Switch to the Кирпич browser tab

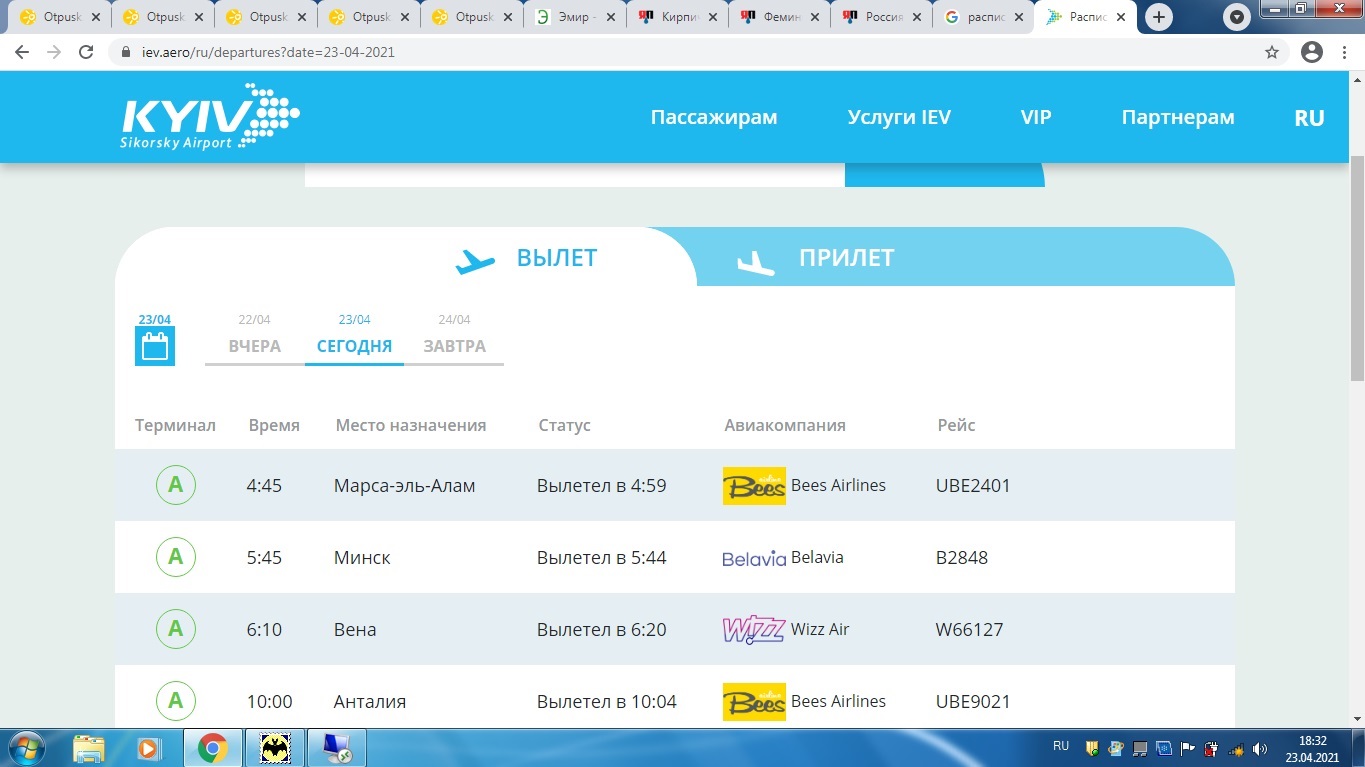click(x=677, y=17)
